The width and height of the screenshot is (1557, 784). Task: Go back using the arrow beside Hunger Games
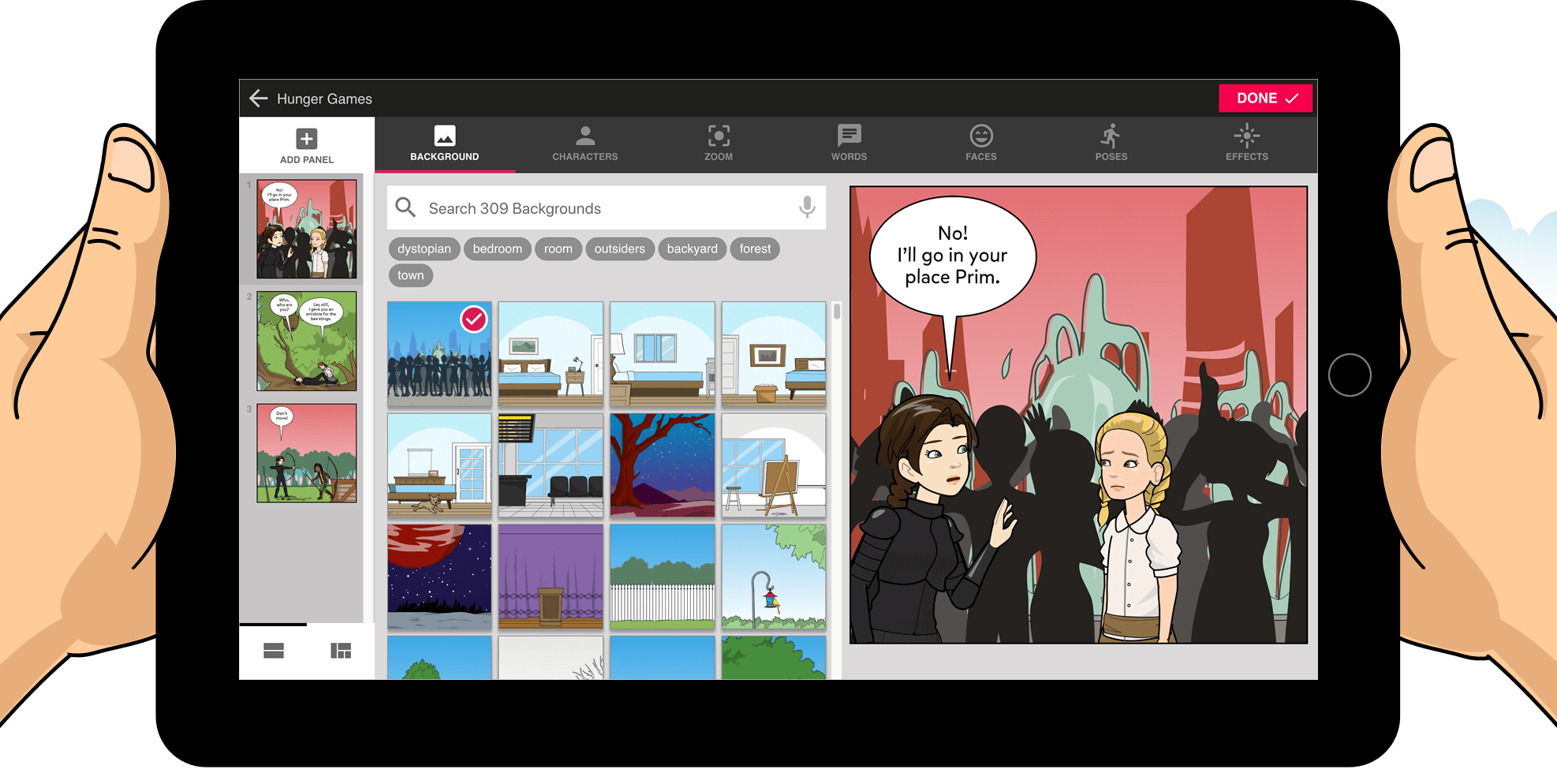click(259, 99)
